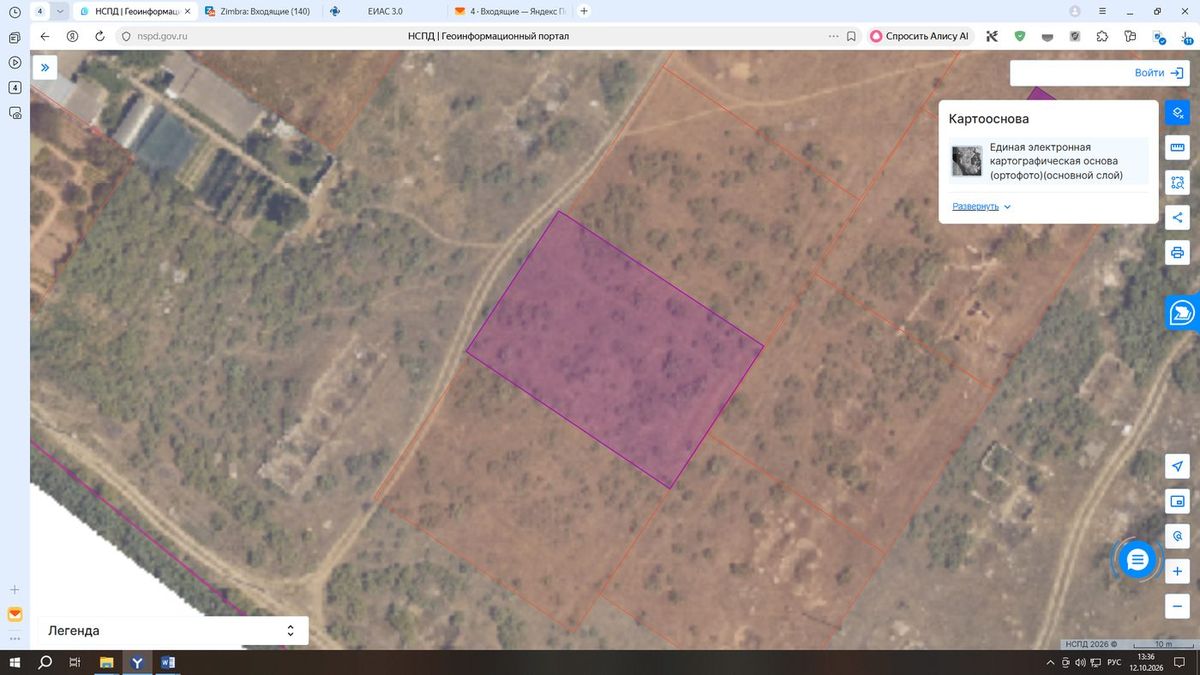The width and height of the screenshot is (1200, 675).
Task: Open the chat assistant bubble
Action: tap(1137, 560)
